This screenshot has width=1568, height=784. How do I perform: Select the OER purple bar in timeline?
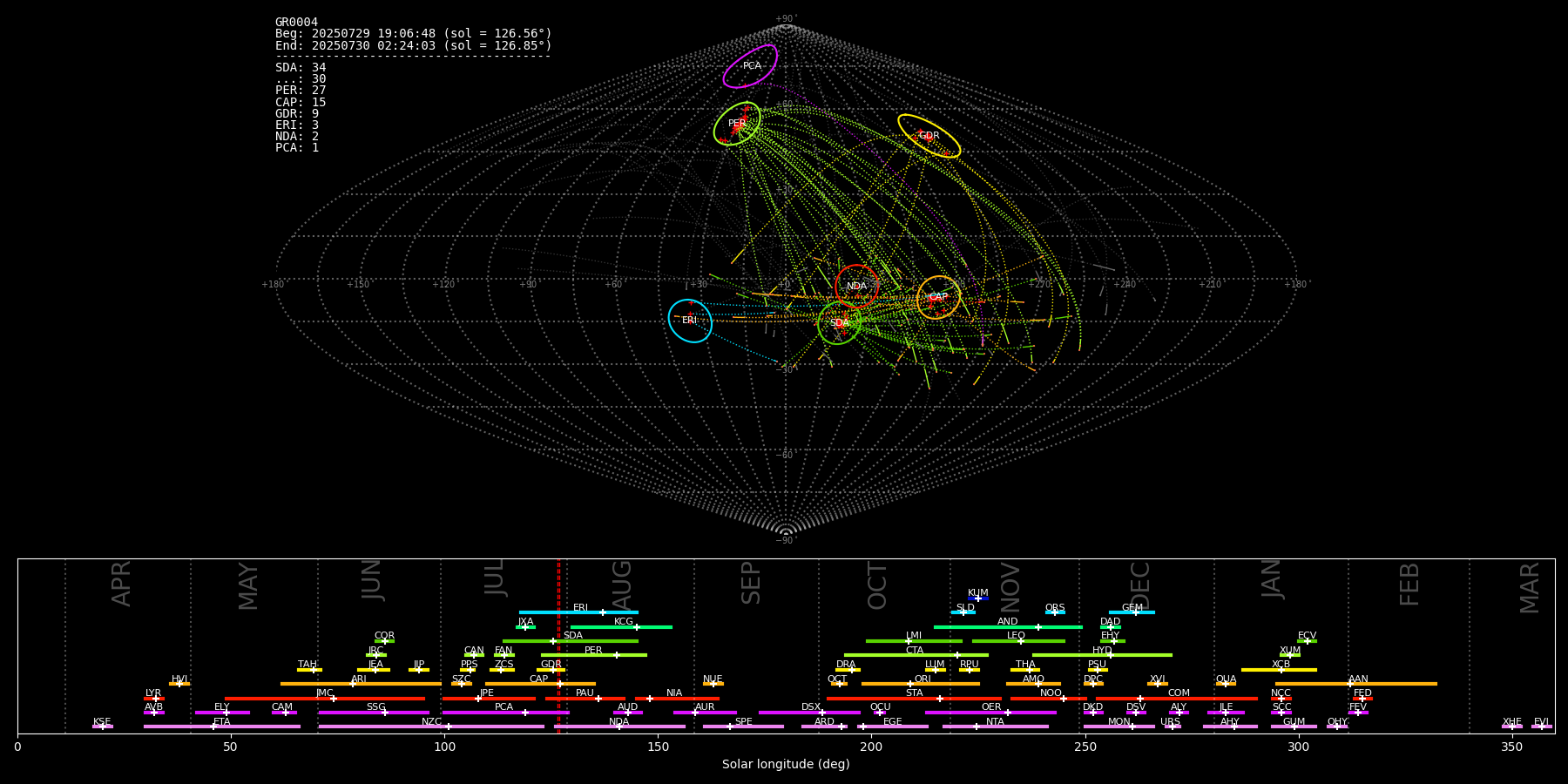click(990, 713)
